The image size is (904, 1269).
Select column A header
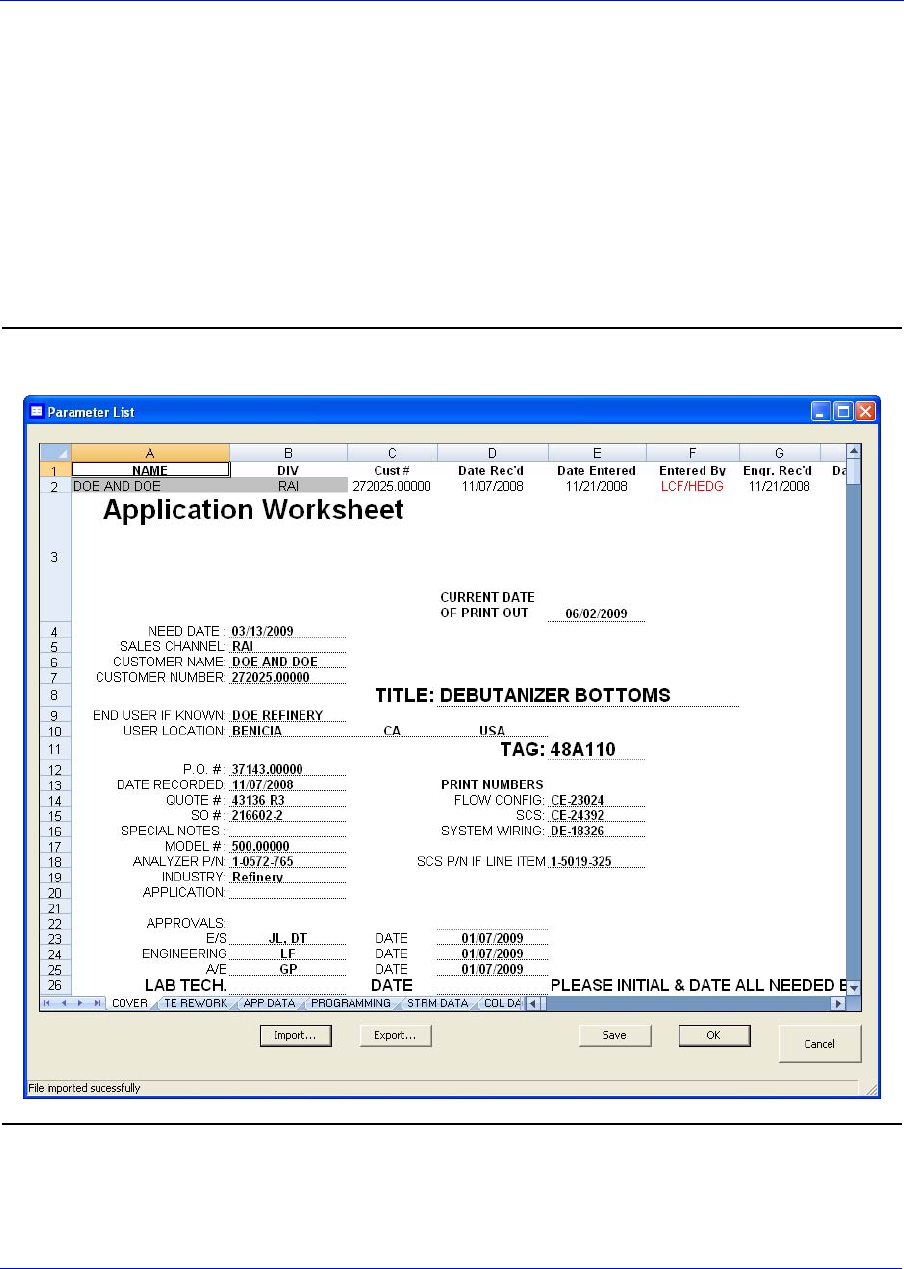pyautogui.click(x=150, y=453)
